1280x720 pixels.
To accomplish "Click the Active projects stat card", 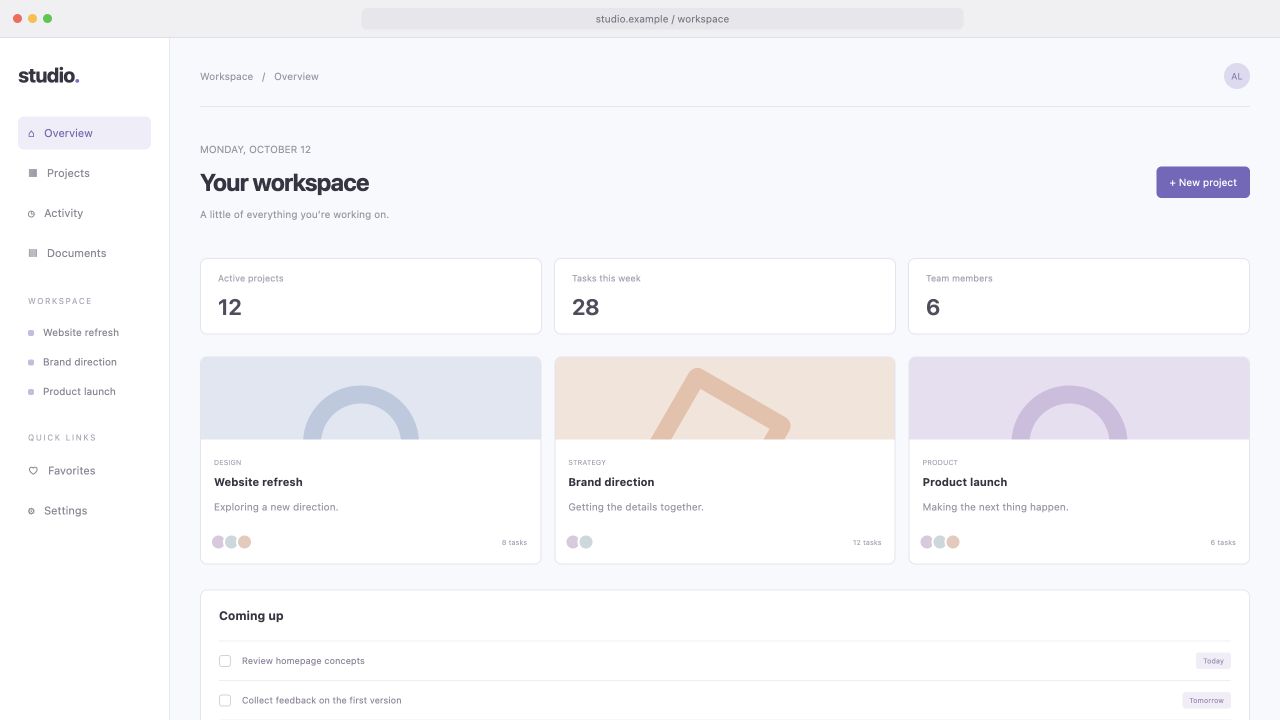I will 370,296.
